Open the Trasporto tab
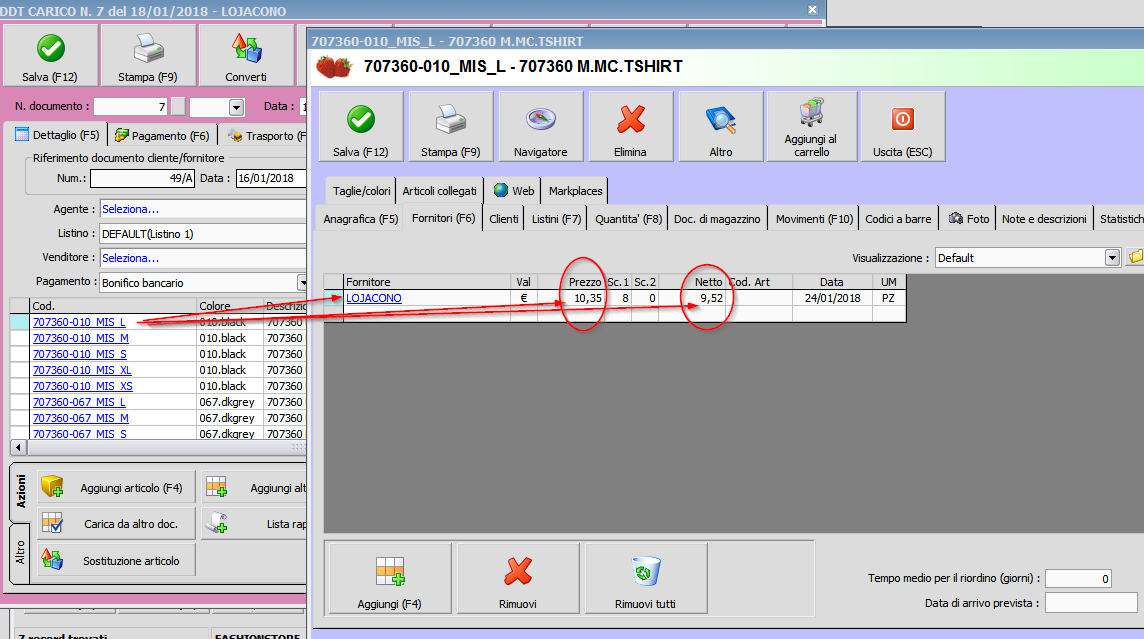 click(x=265, y=135)
